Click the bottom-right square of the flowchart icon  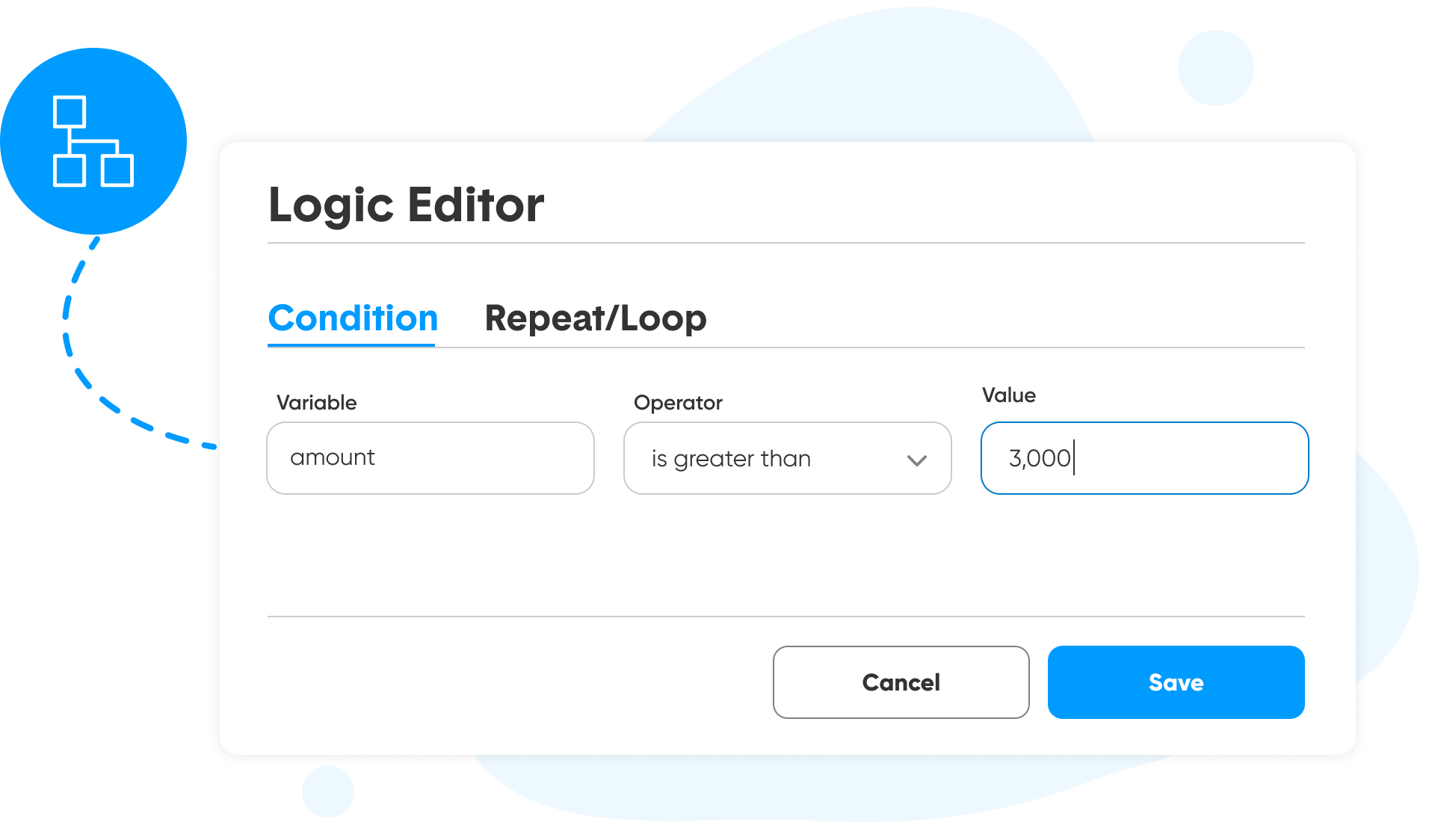point(117,170)
